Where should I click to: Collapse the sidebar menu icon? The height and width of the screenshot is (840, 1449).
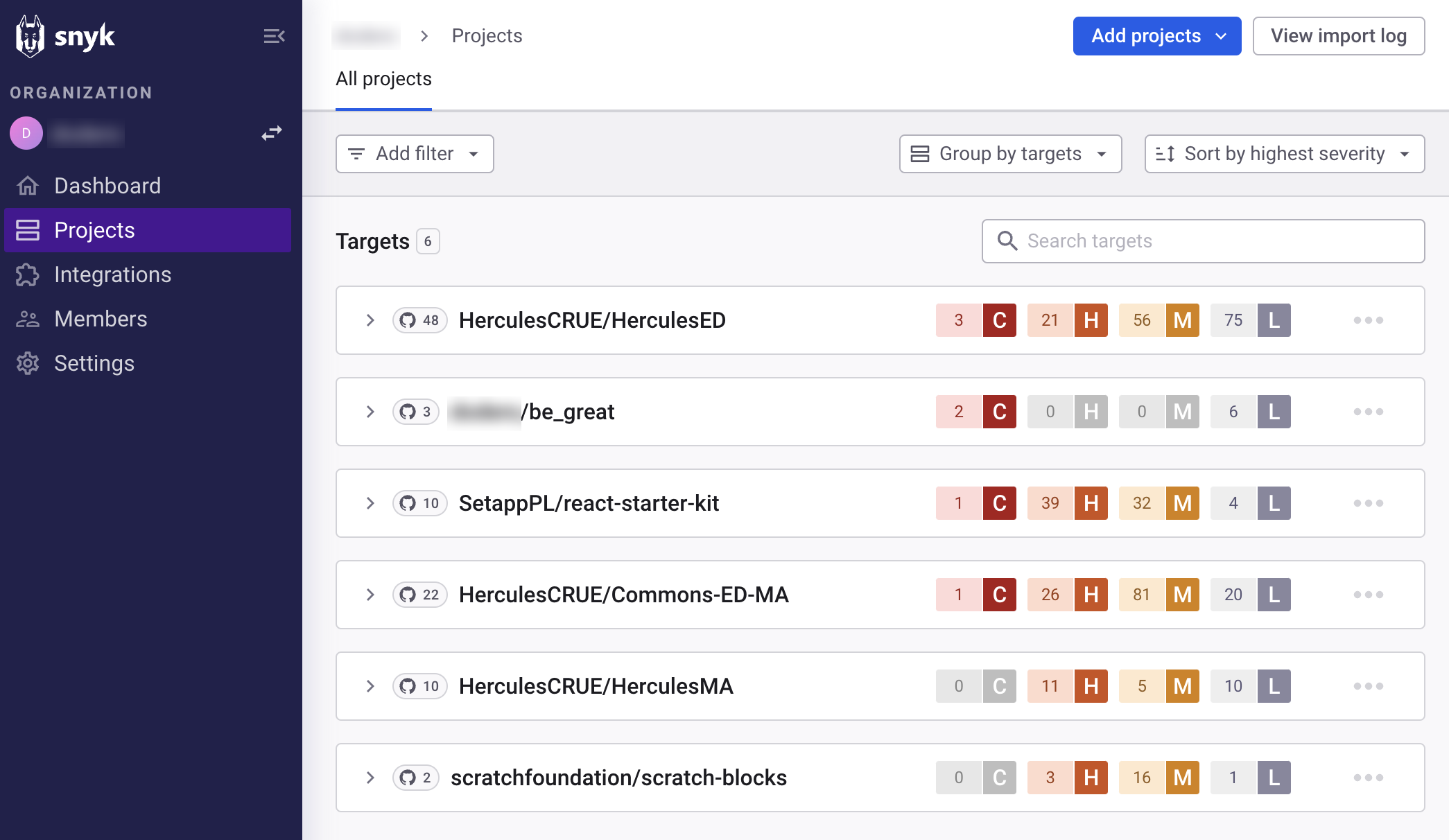274,36
